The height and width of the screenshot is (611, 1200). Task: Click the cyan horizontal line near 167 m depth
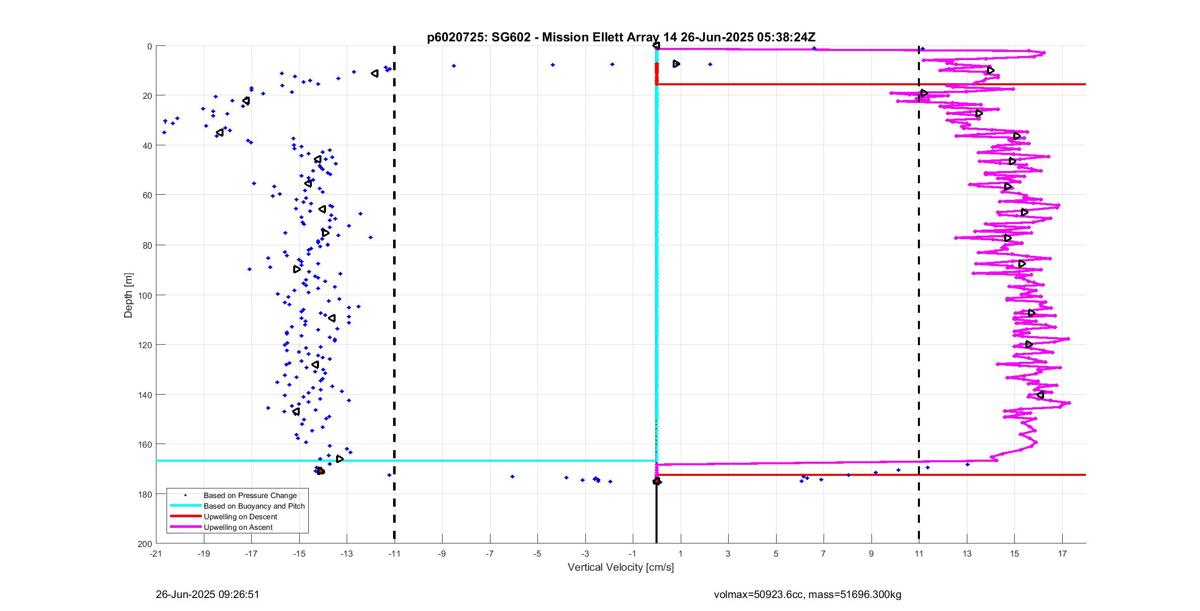click(x=406, y=461)
